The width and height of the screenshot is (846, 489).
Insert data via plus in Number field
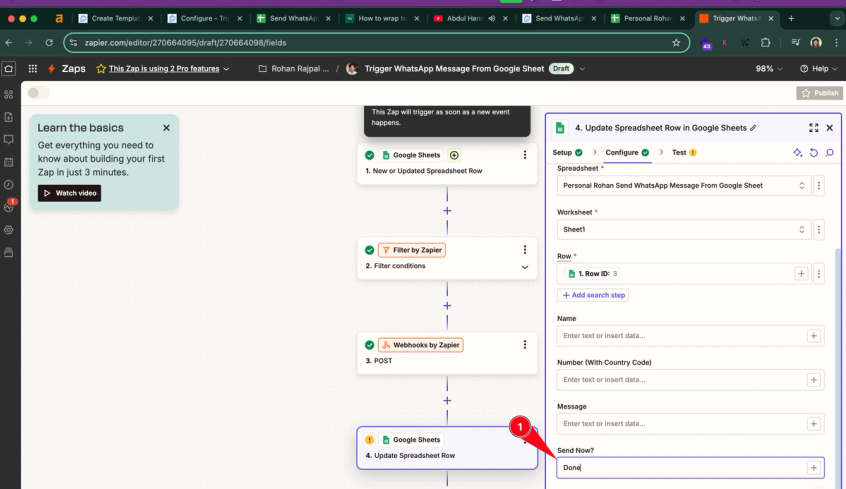coord(814,380)
